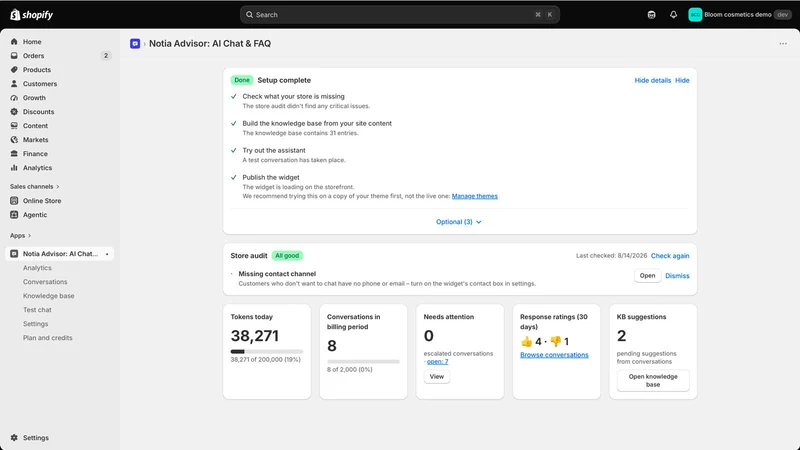The image size is (800, 450).
Task: Open Notia Analytics subpage
Action: (37, 268)
